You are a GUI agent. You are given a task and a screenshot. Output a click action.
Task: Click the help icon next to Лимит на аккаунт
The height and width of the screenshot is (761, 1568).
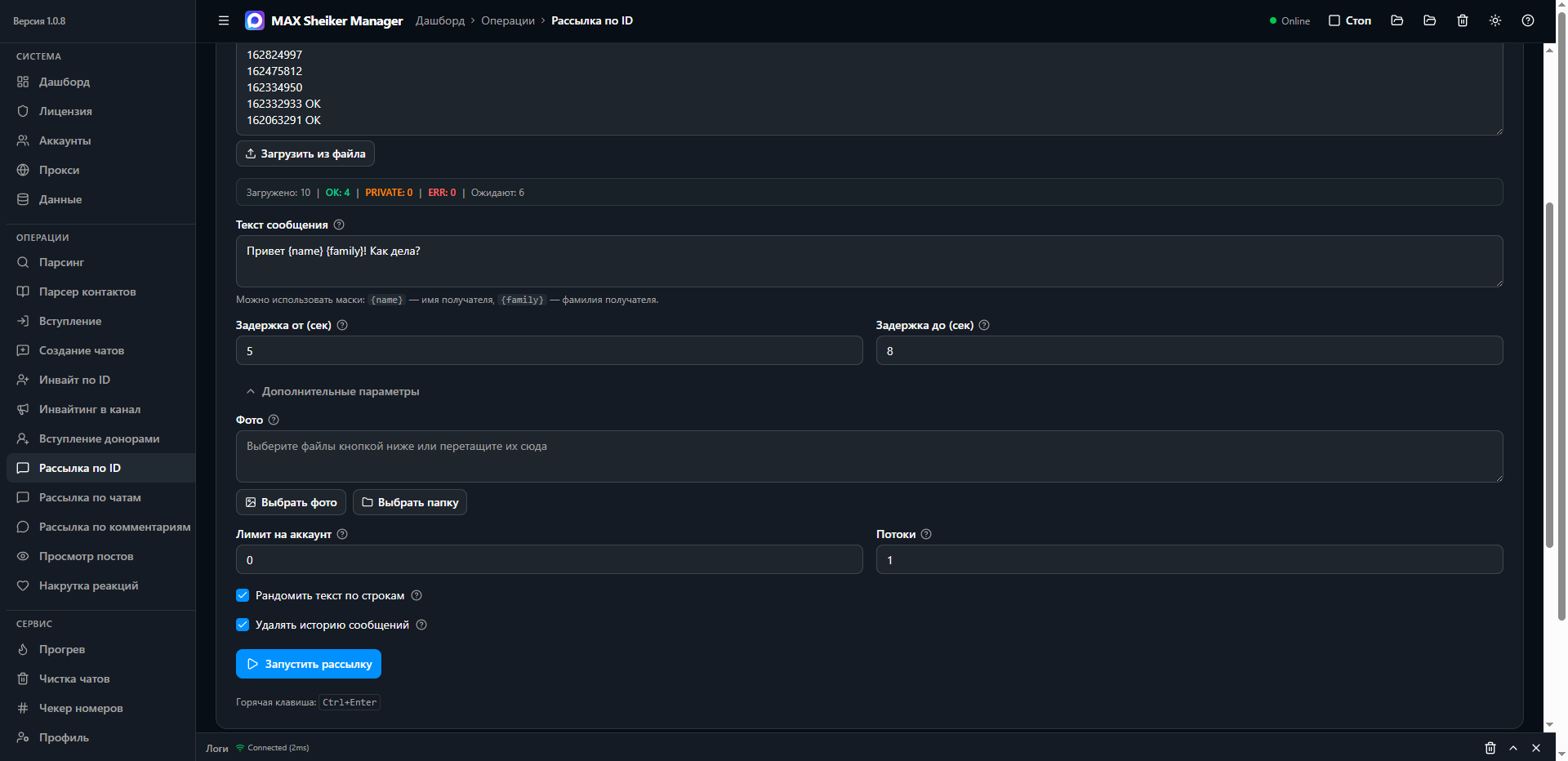pos(342,534)
